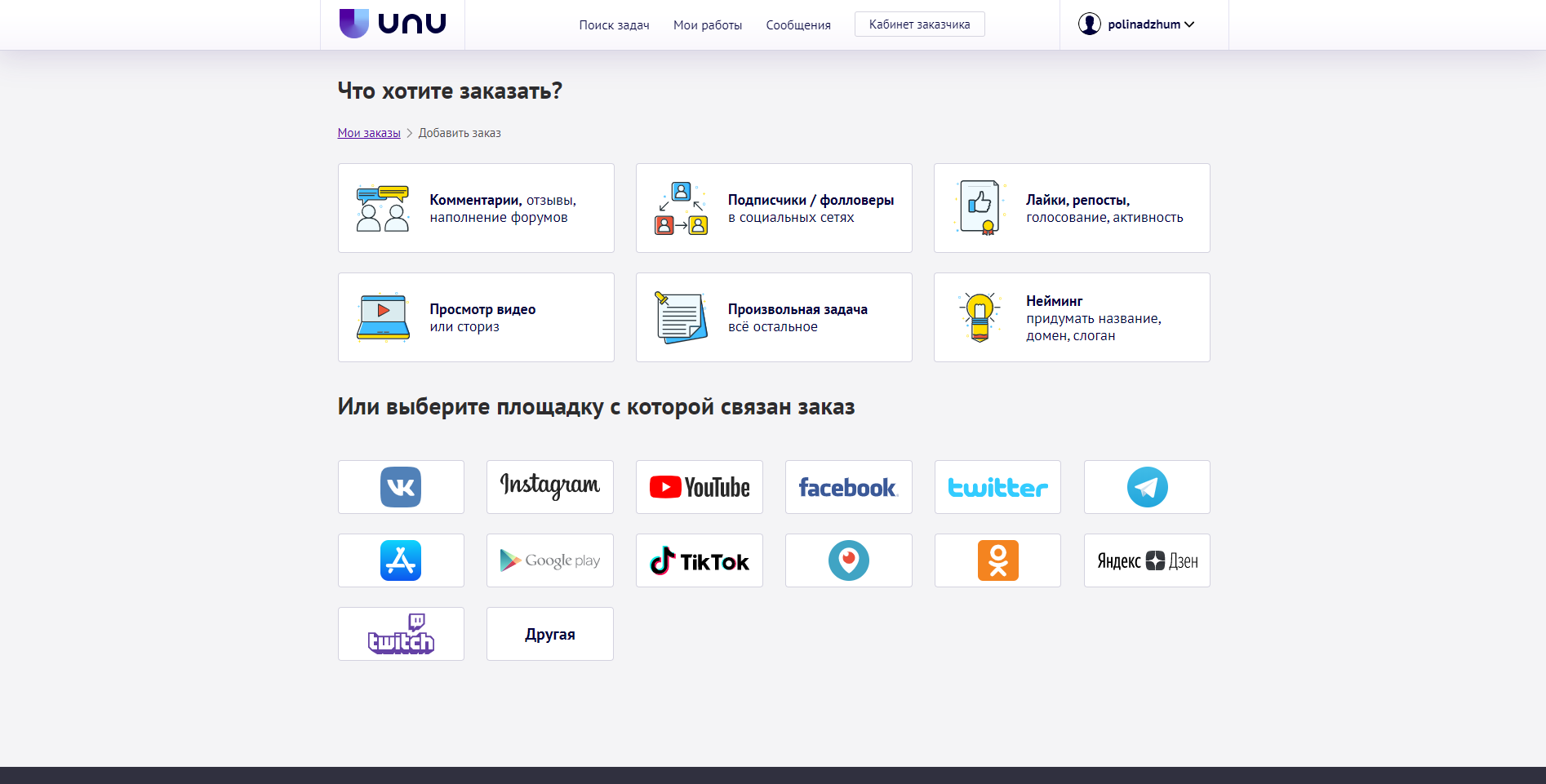The width and height of the screenshot is (1546, 784).
Task: Pick the Twitch platform tile
Action: (401, 634)
